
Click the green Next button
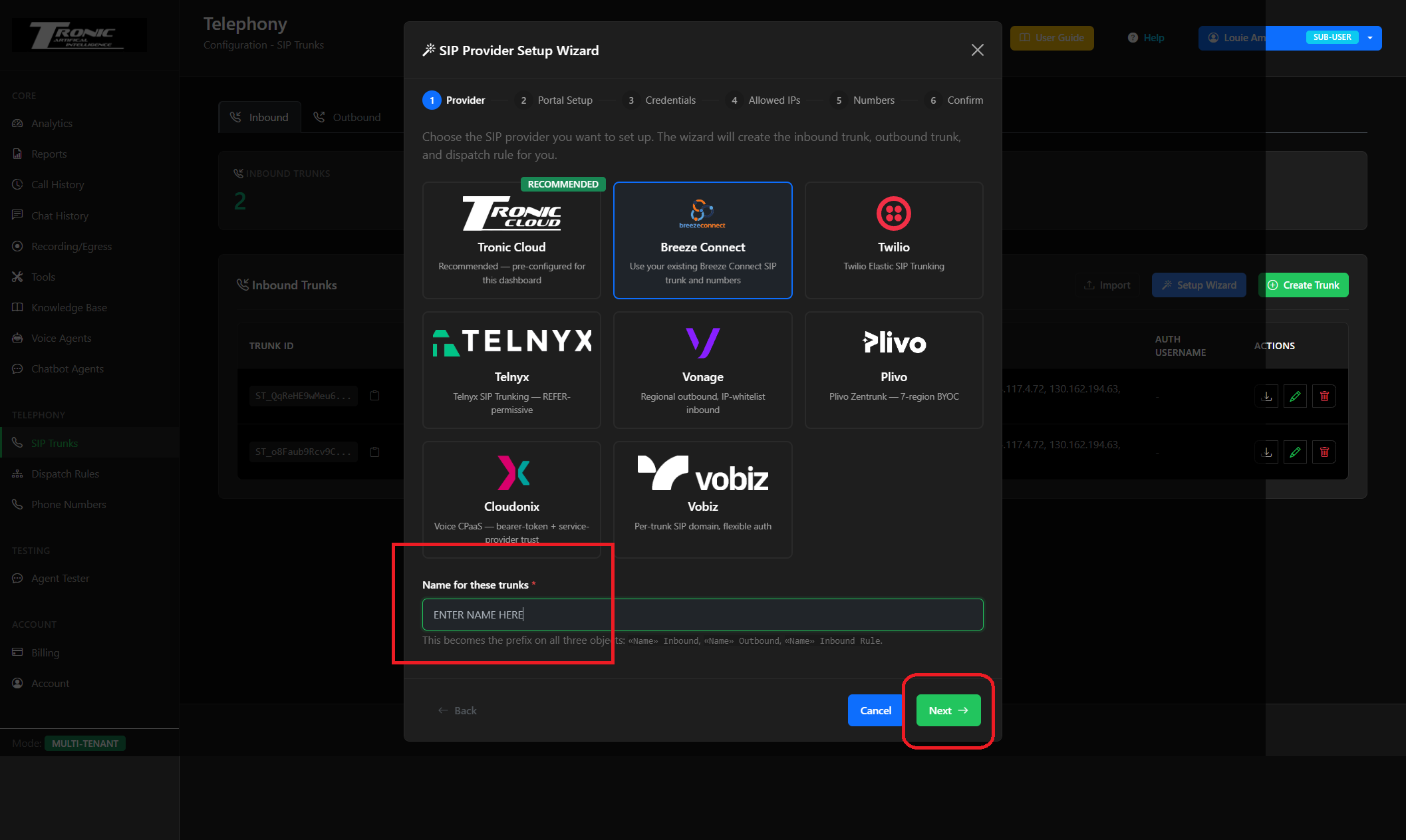948,710
